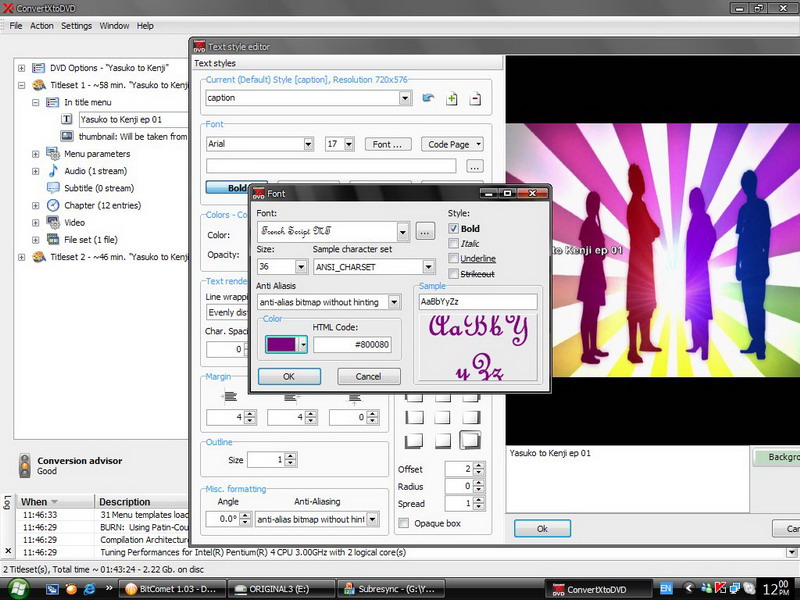Click the vertical margin alignment icon
800x600 pixels.
(x=354, y=398)
